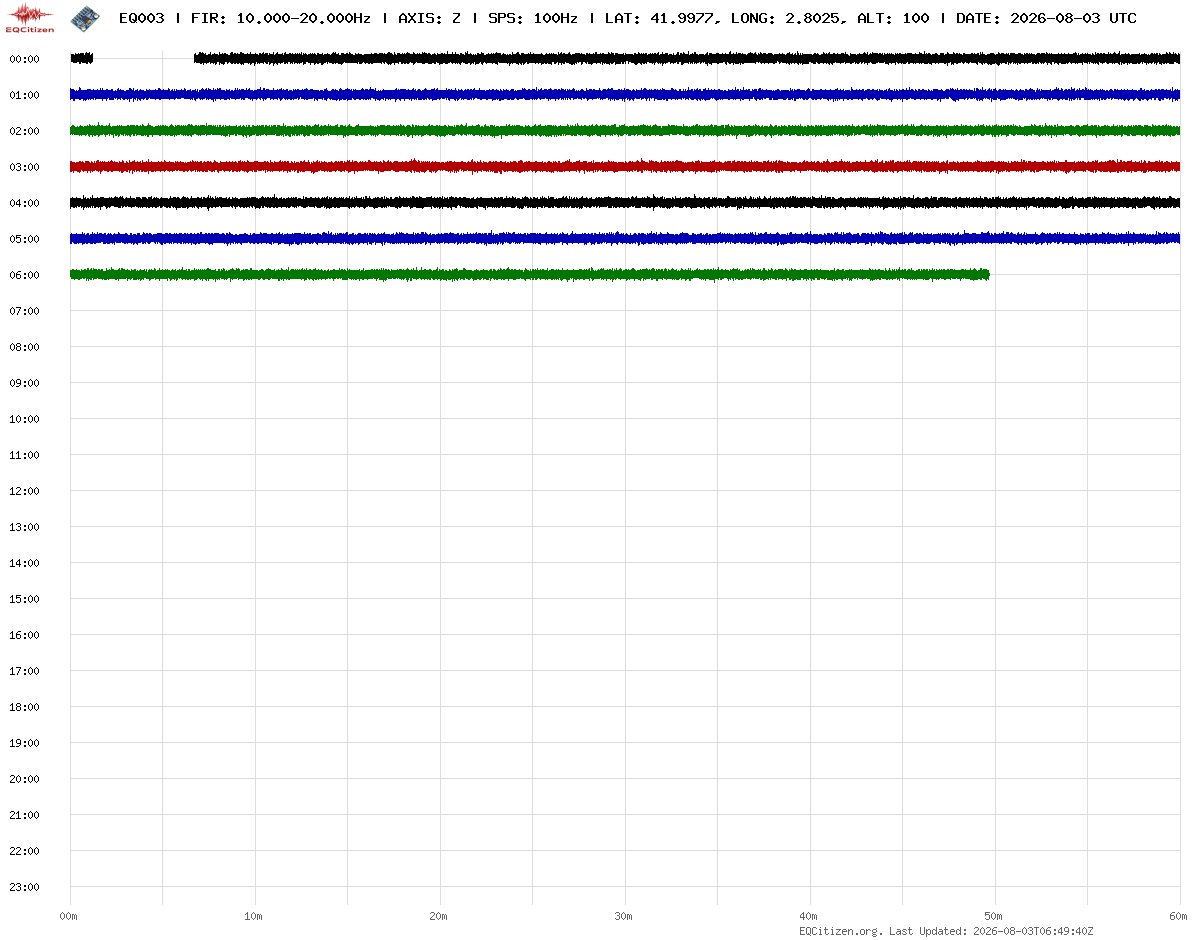Screen dimensions: 1200x940
Task: Click the DATE: 2026-08-03 UTC text
Action: click(1046, 18)
